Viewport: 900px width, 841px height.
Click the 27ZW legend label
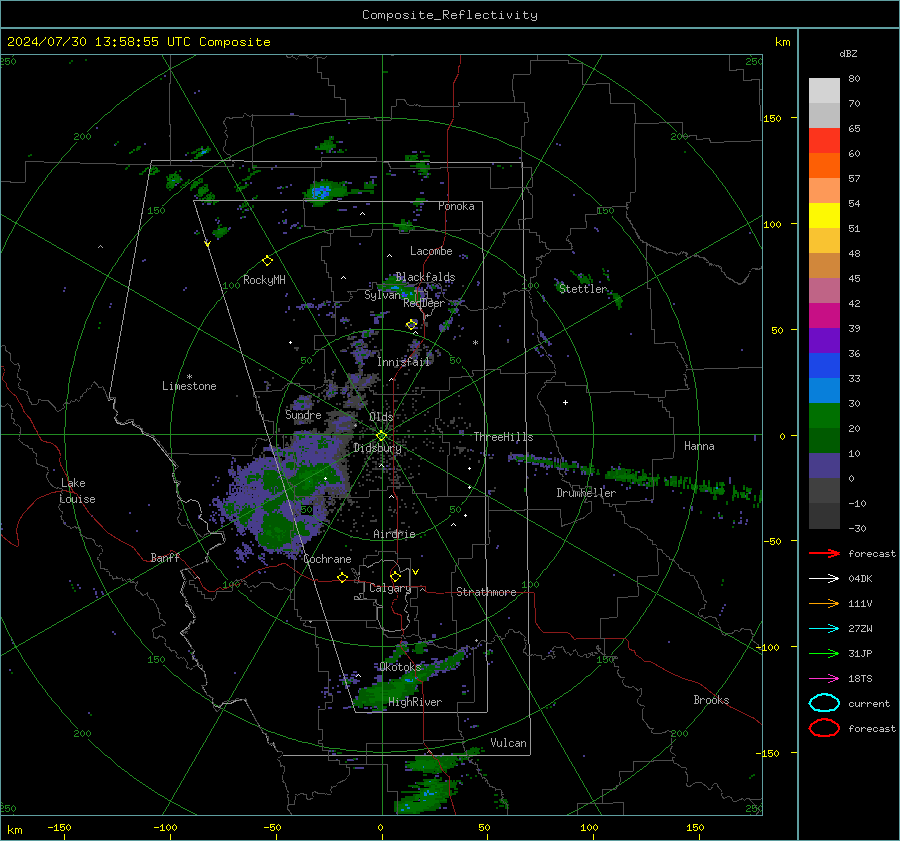[860, 628]
